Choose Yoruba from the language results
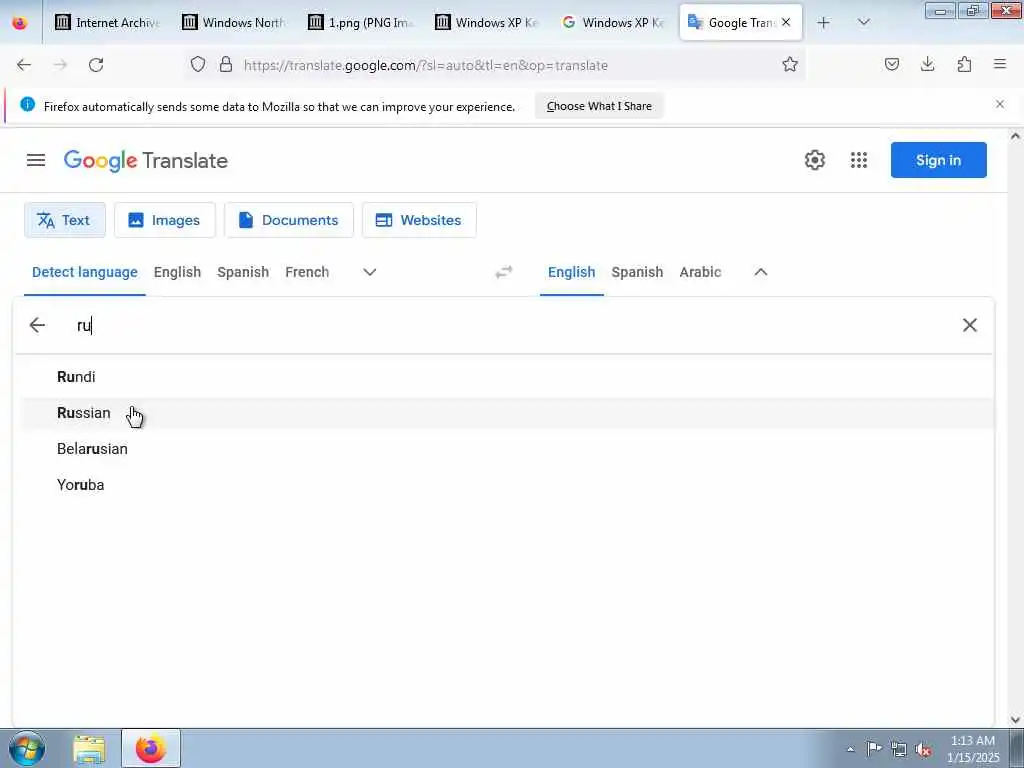1024x768 pixels. coord(506,485)
